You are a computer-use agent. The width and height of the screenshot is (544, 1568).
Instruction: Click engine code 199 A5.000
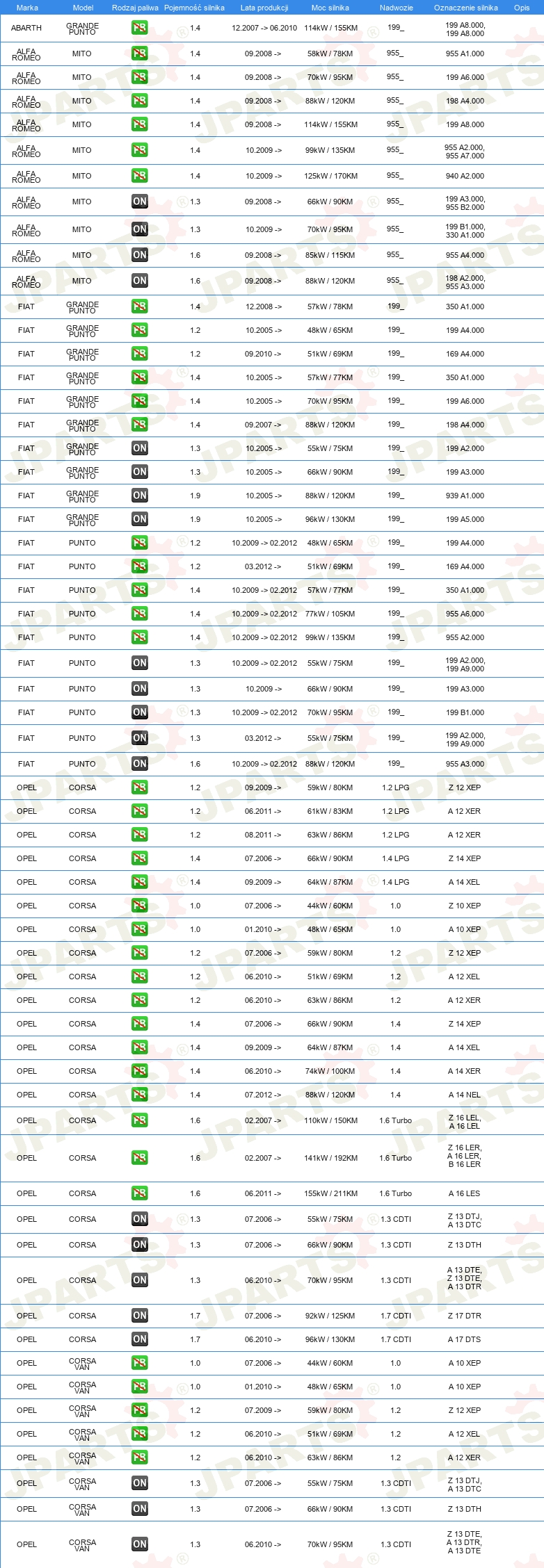(x=465, y=519)
